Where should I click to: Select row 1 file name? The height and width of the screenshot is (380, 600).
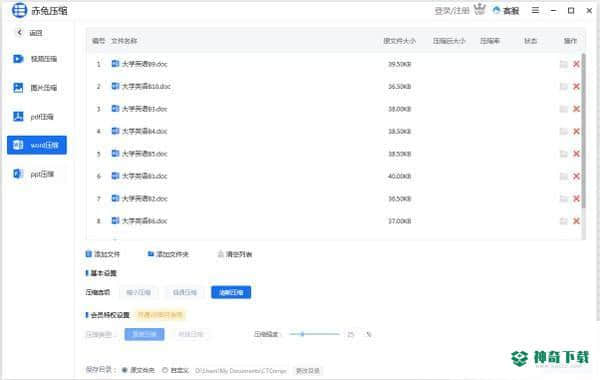coord(145,64)
